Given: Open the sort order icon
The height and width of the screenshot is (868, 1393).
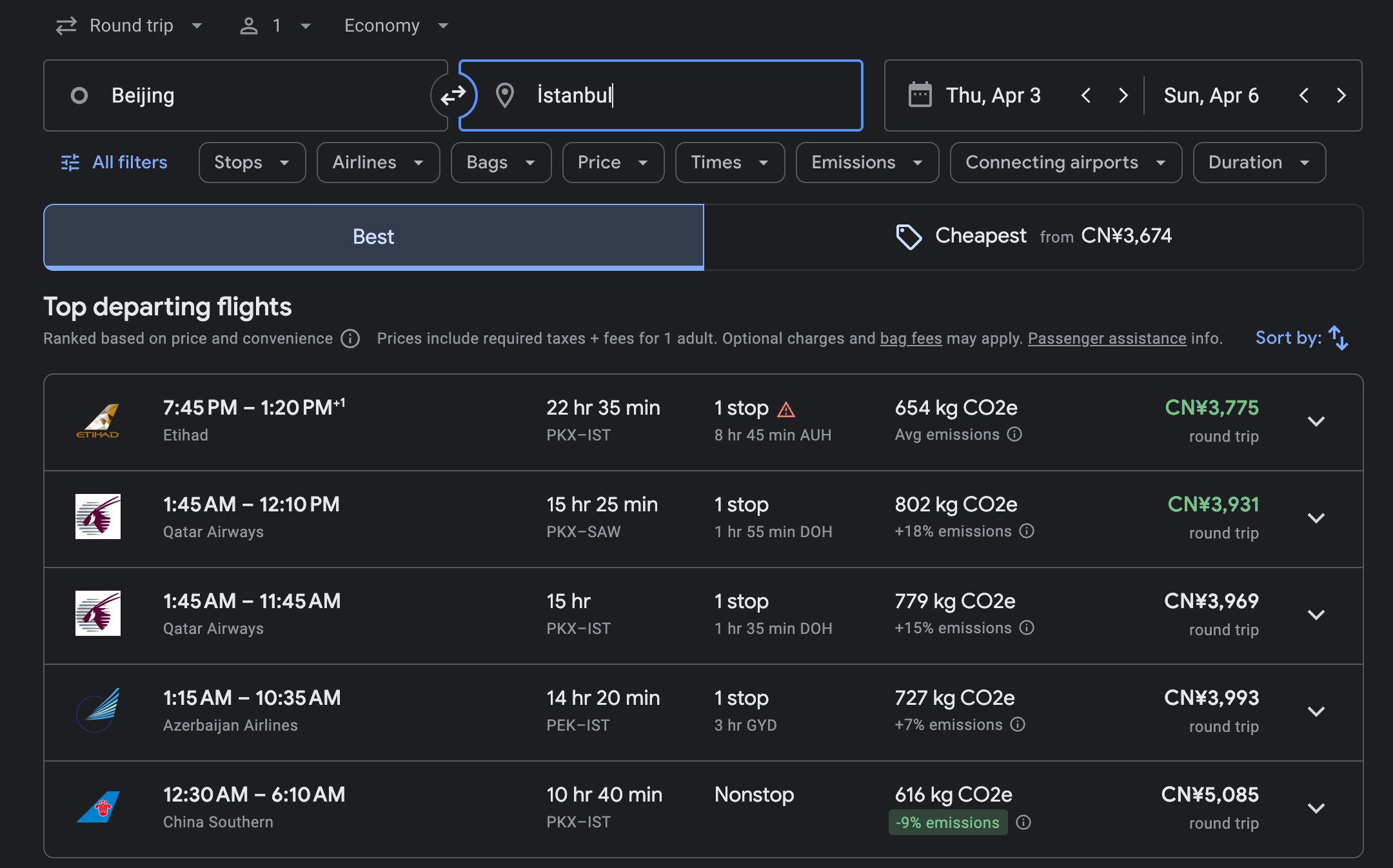Looking at the screenshot, I should pyautogui.click(x=1338, y=338).
